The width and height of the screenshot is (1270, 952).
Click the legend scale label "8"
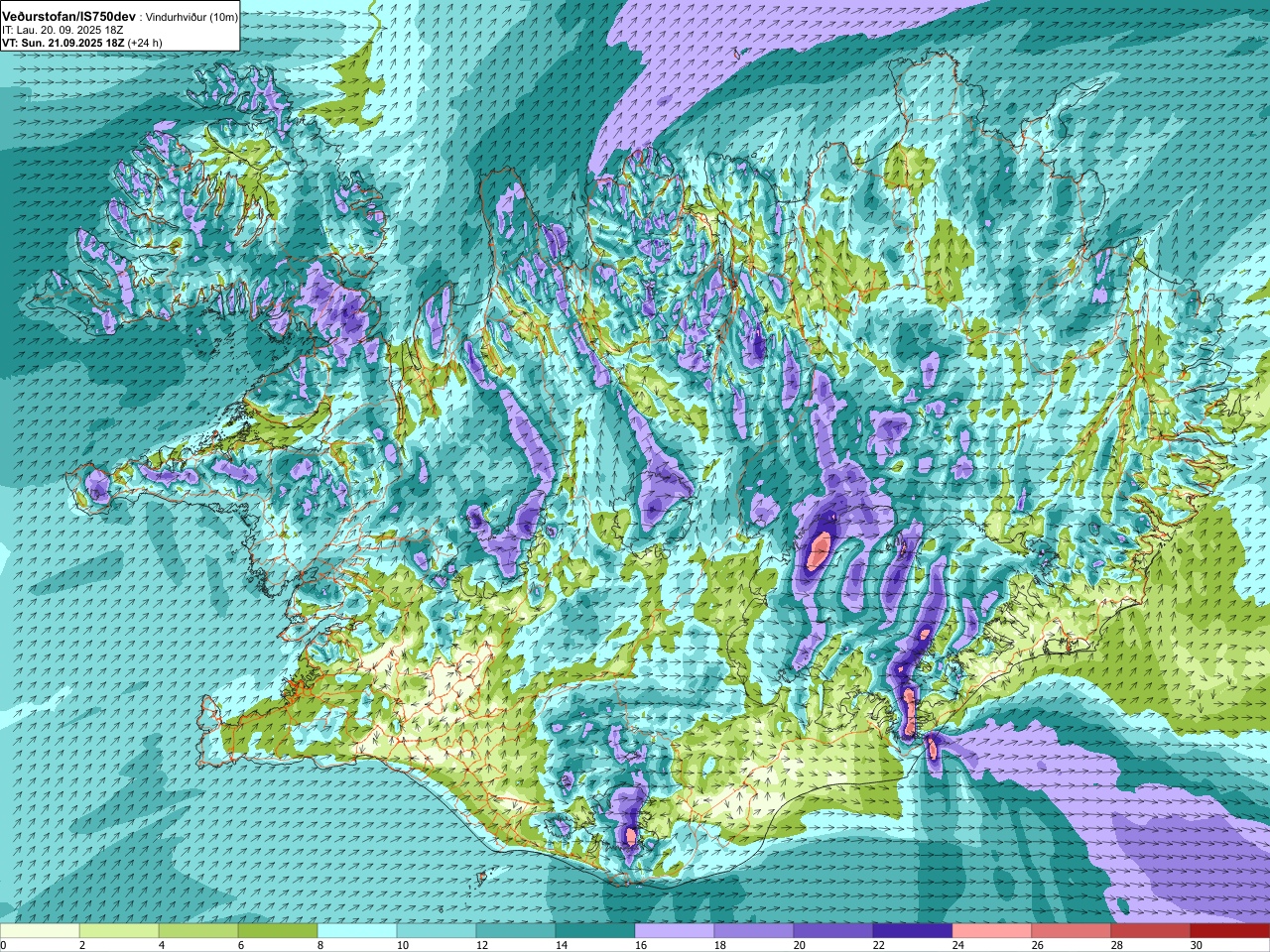(322, 945)
